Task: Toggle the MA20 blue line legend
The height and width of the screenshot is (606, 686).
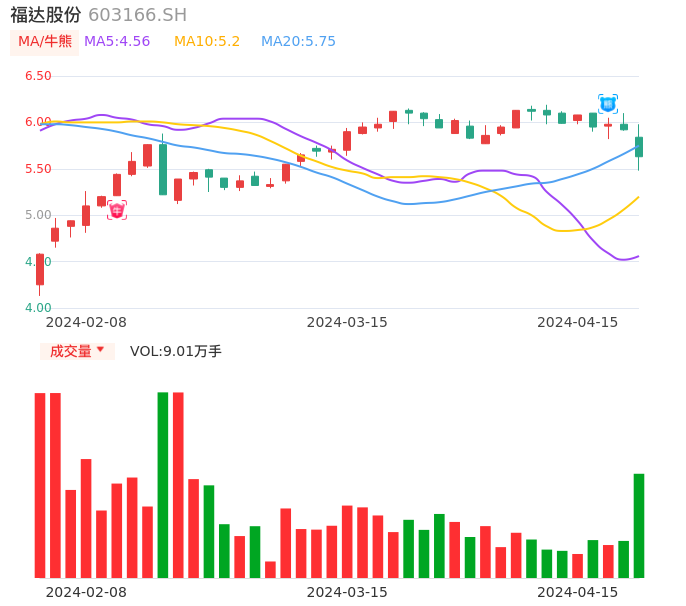Action: coord(298,42)
